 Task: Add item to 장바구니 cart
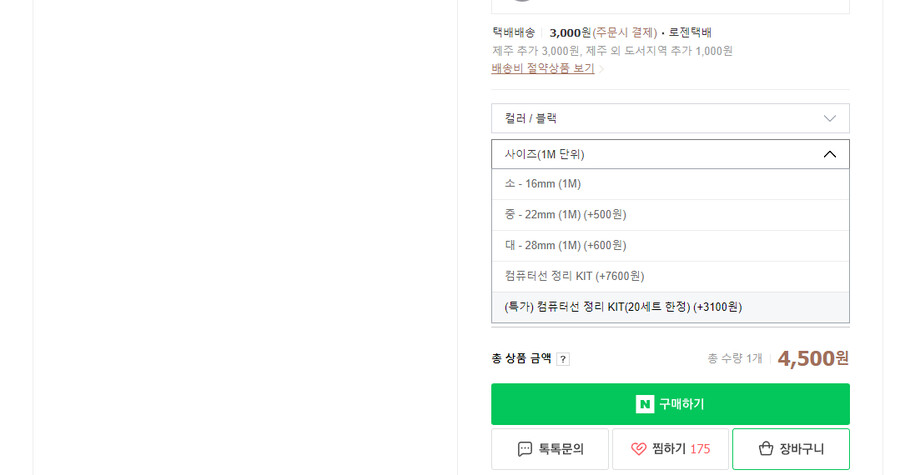pyautogui.click(x=791, y=449)
